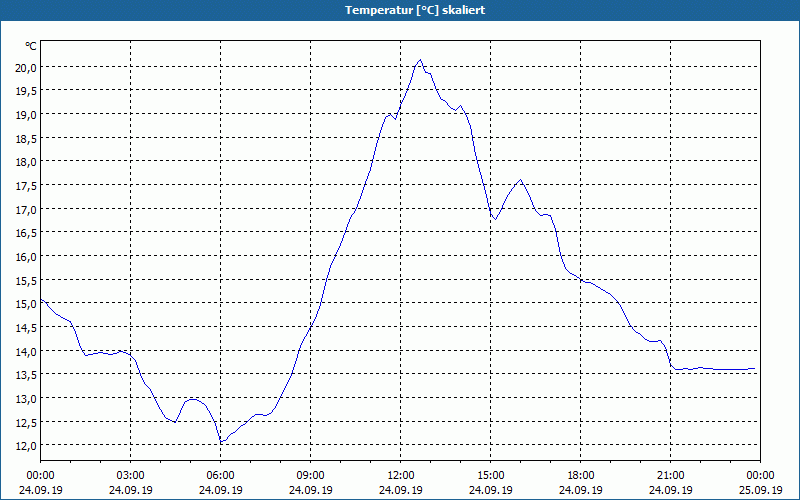Click the 03:00 time label
This screenshot has width=800, height=500.
[131, 476]
